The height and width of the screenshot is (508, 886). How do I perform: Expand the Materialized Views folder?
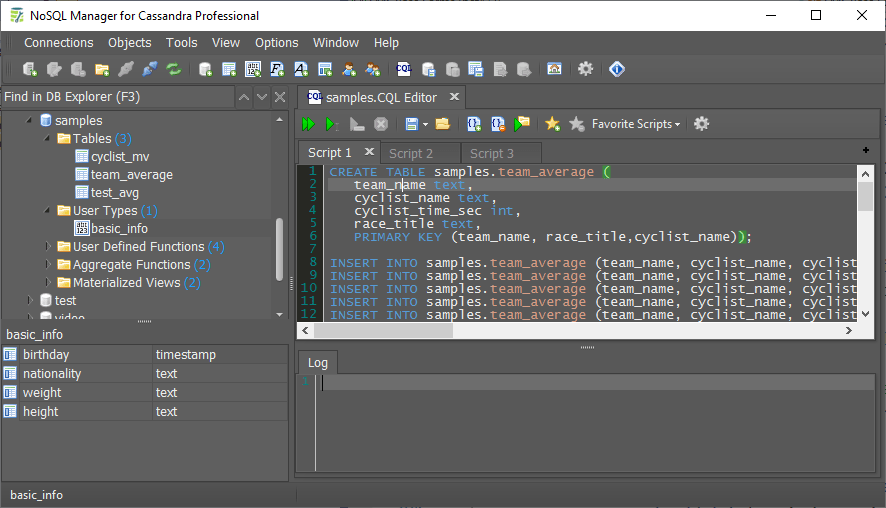[49, 283]
